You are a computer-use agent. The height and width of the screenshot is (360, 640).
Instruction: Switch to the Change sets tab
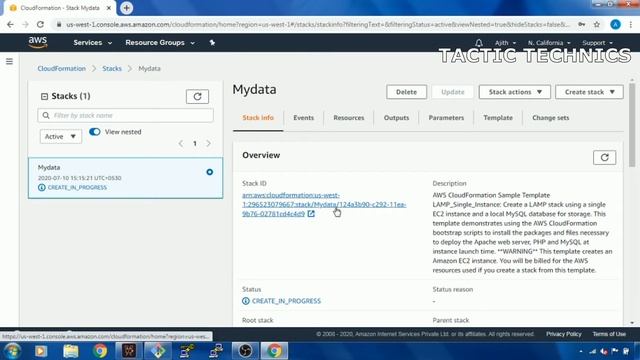tap(551, 118)
